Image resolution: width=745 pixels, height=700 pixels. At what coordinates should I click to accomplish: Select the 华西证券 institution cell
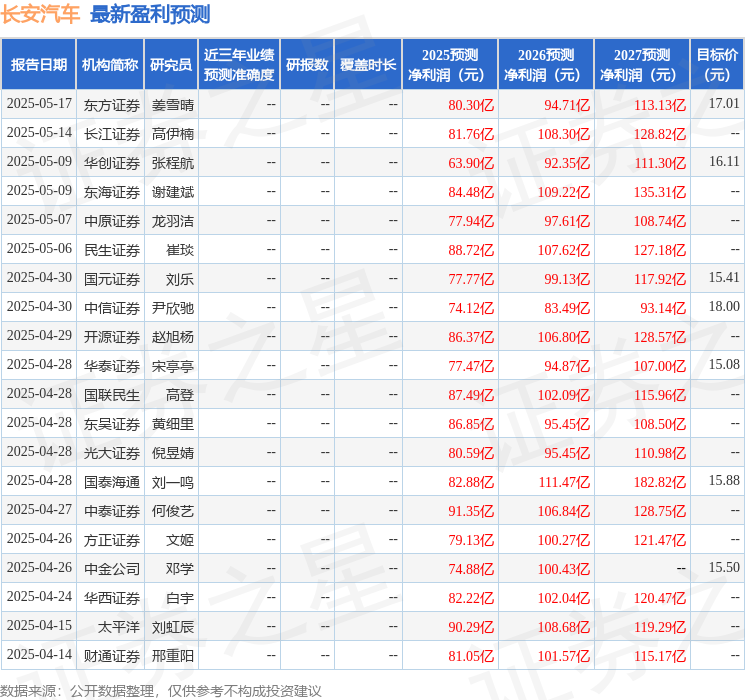coord(112,598)
